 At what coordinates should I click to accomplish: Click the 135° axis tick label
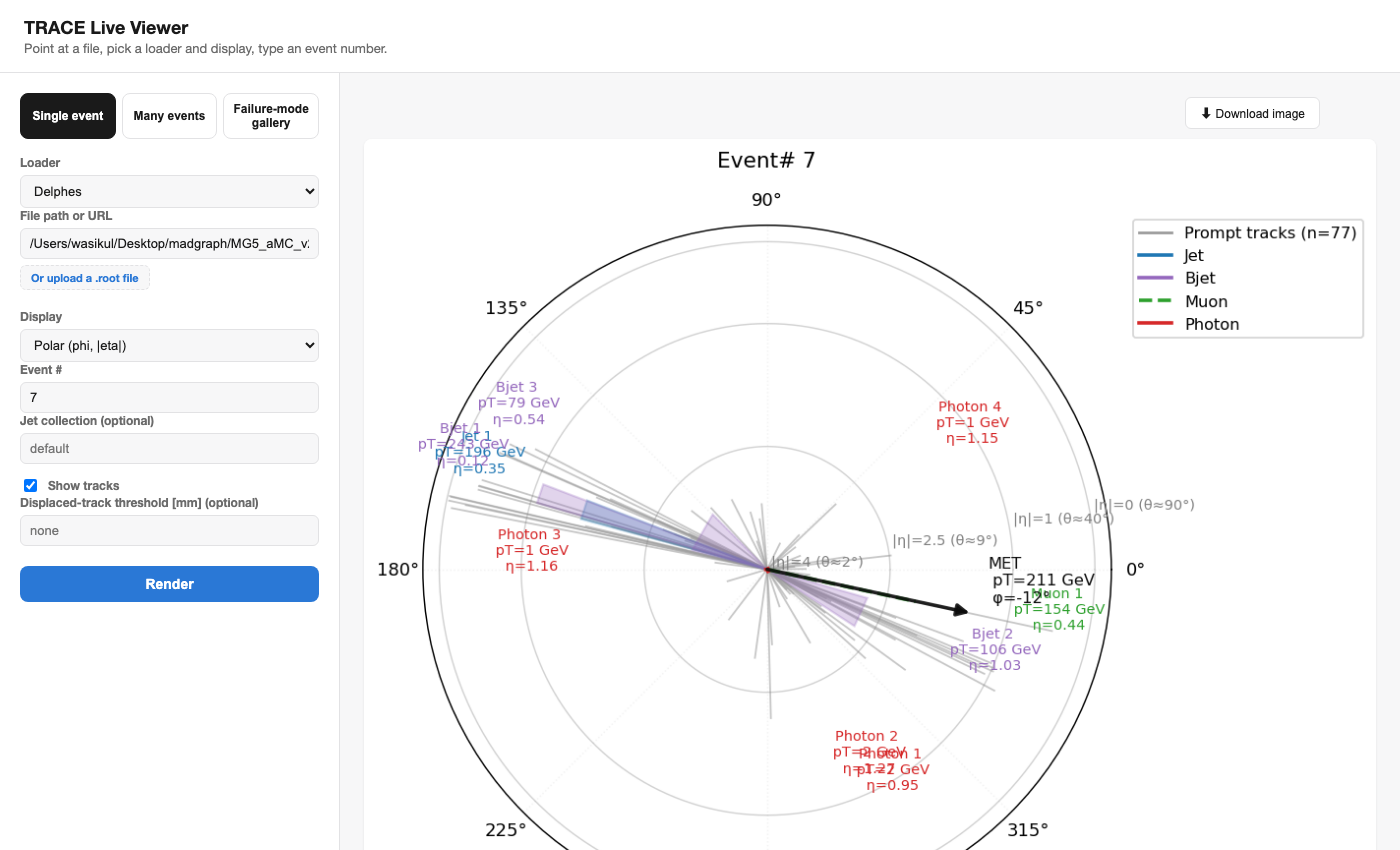(506, 308)
